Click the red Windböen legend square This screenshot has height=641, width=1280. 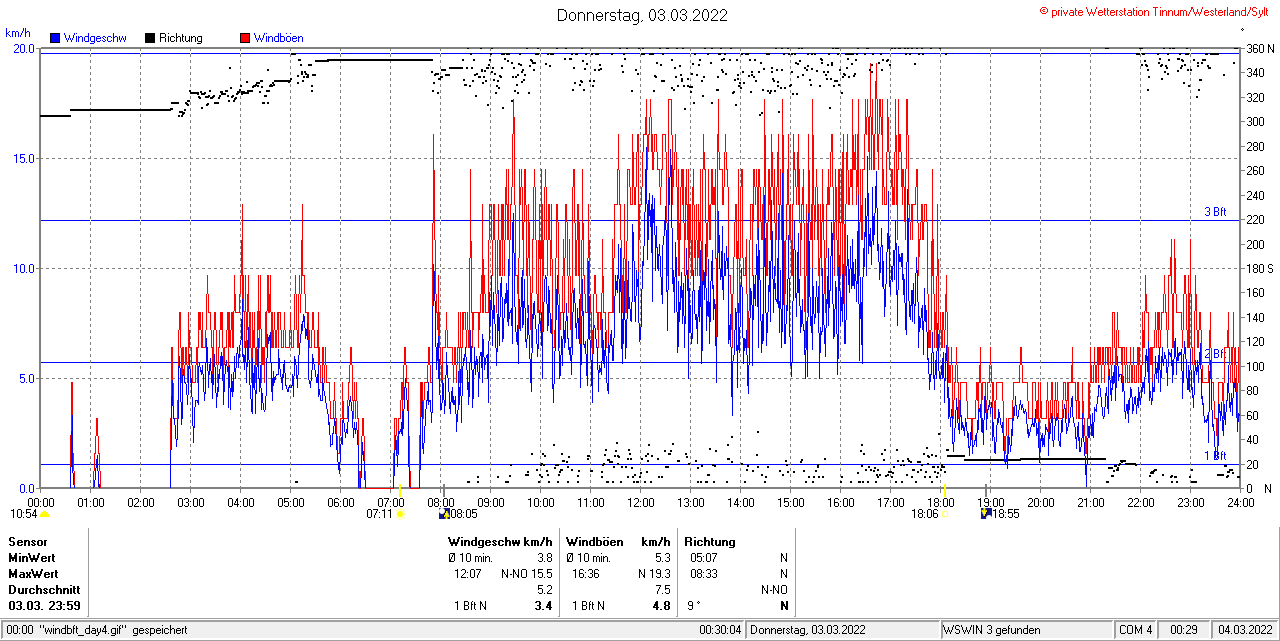(x=245, y=38)
